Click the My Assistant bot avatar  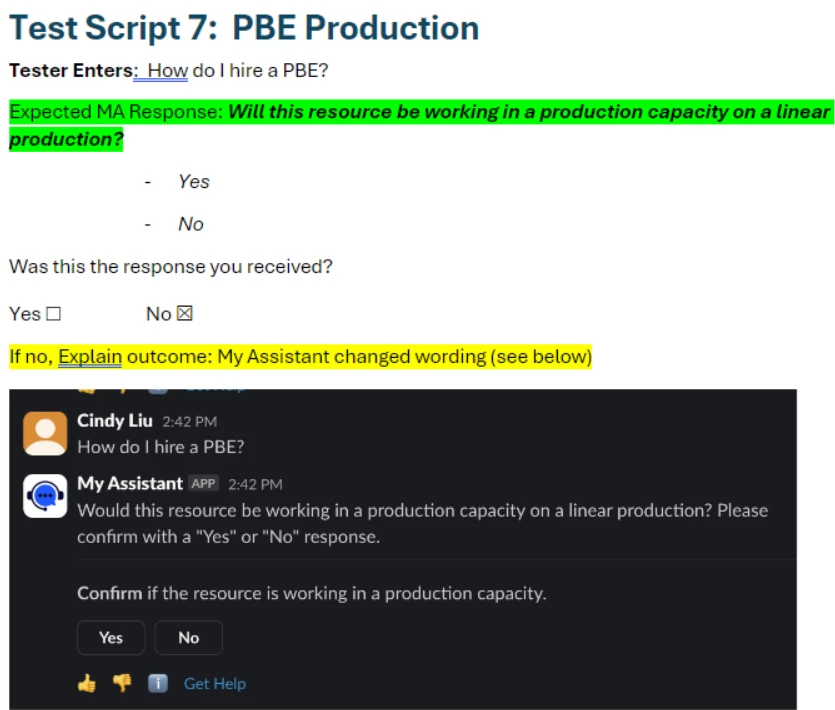click(45, 496)
